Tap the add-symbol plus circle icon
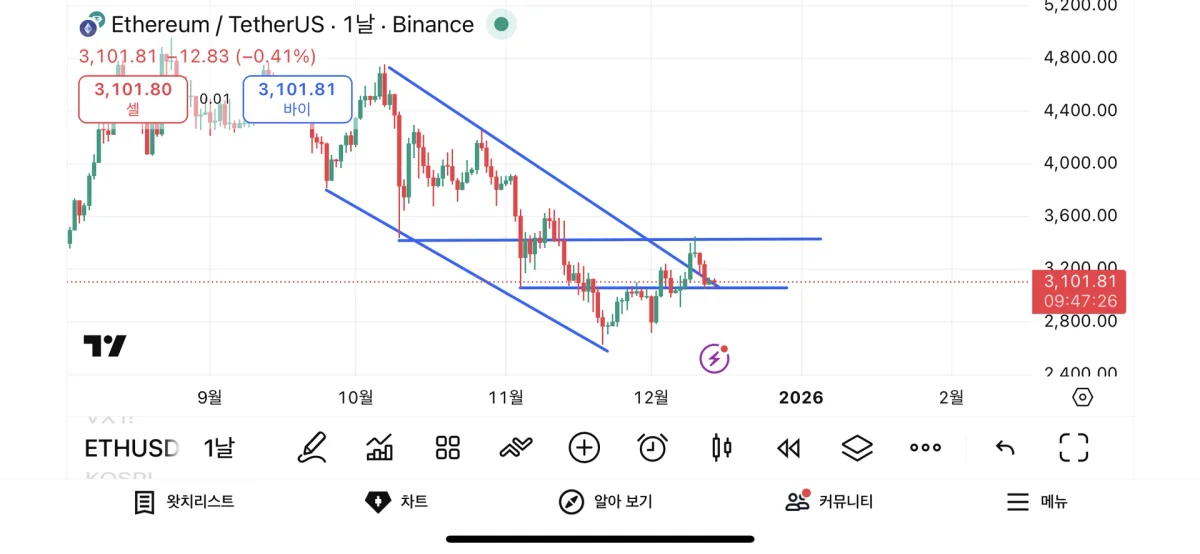 tap(584, 447)
